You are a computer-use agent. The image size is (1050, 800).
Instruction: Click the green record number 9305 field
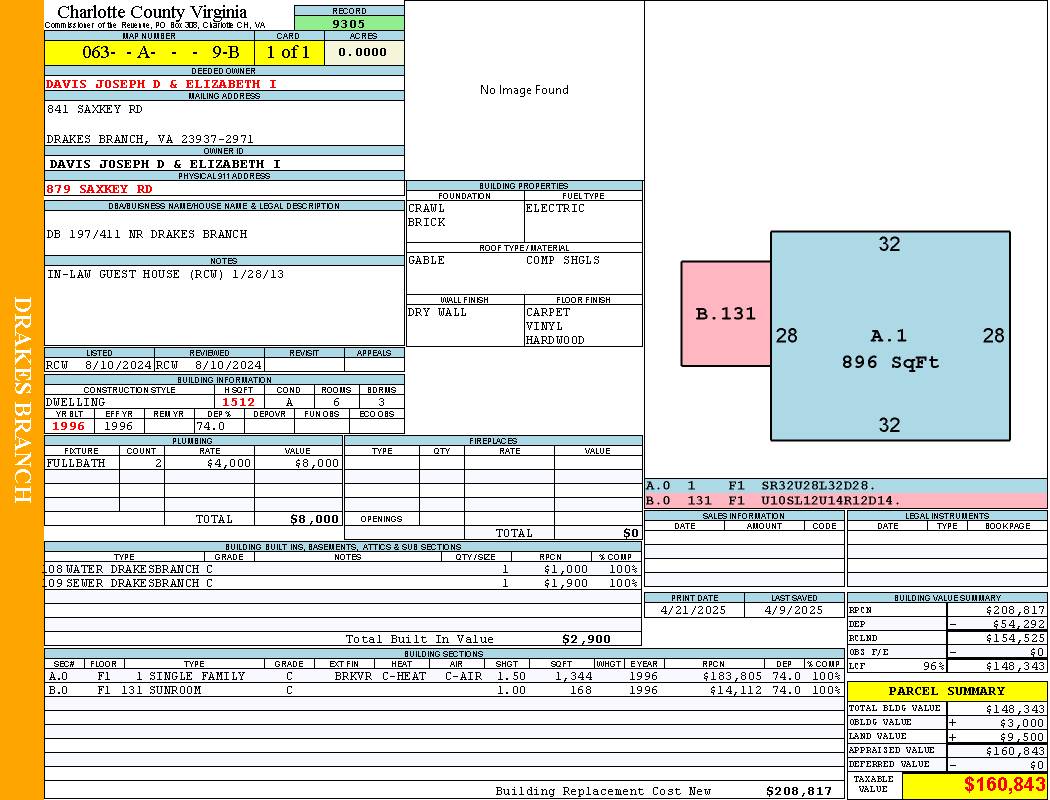coord(349,23)
